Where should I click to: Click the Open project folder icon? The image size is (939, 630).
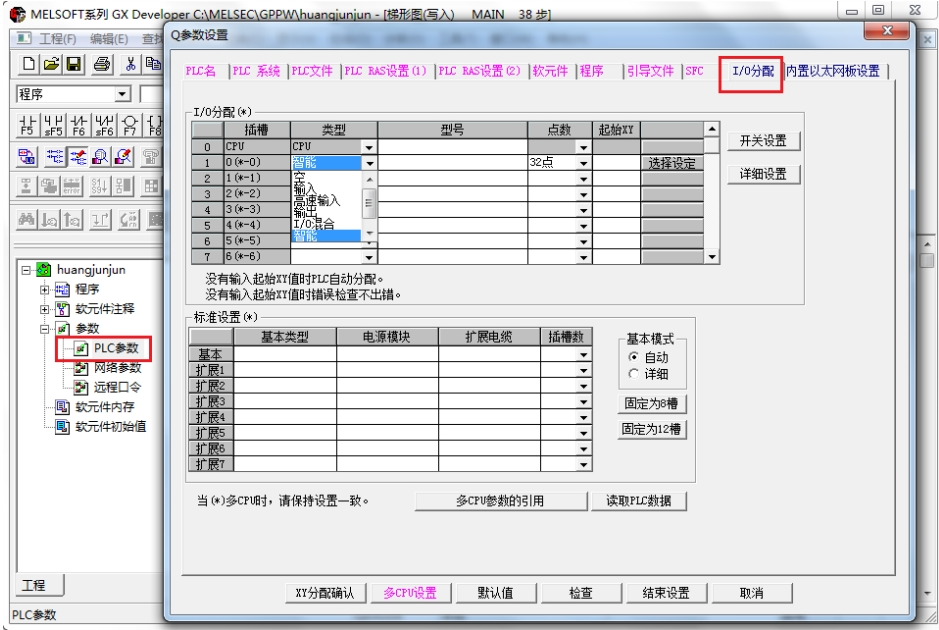pos(52,64)
